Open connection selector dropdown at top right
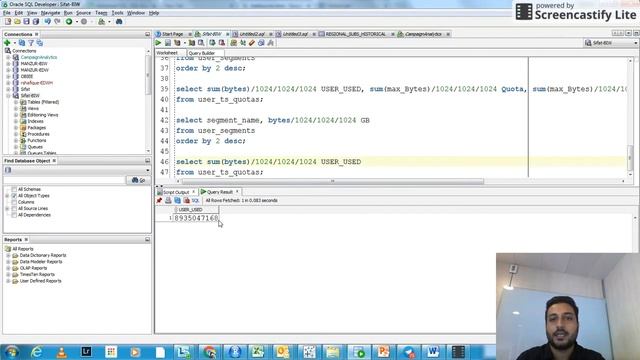The width and height of the screenshot is (640, 360). (635, 43)
